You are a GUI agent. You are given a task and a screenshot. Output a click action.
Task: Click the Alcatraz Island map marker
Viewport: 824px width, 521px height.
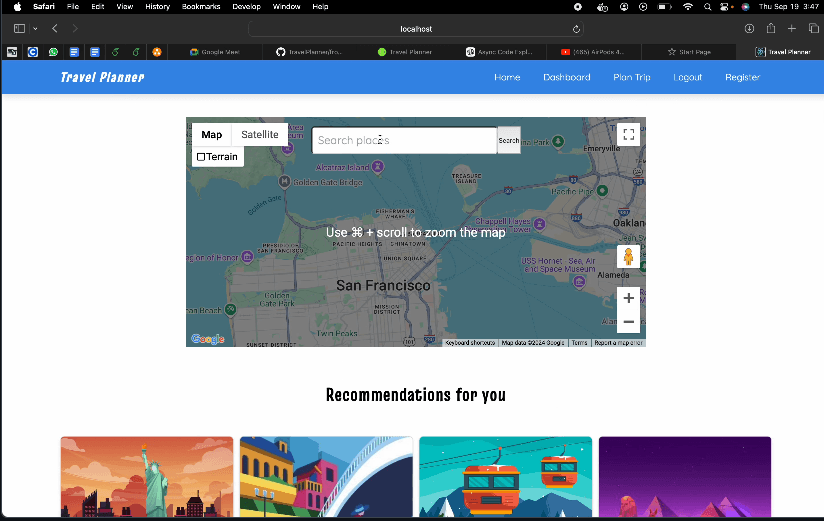pyautogui.click(x=378, y=167)
